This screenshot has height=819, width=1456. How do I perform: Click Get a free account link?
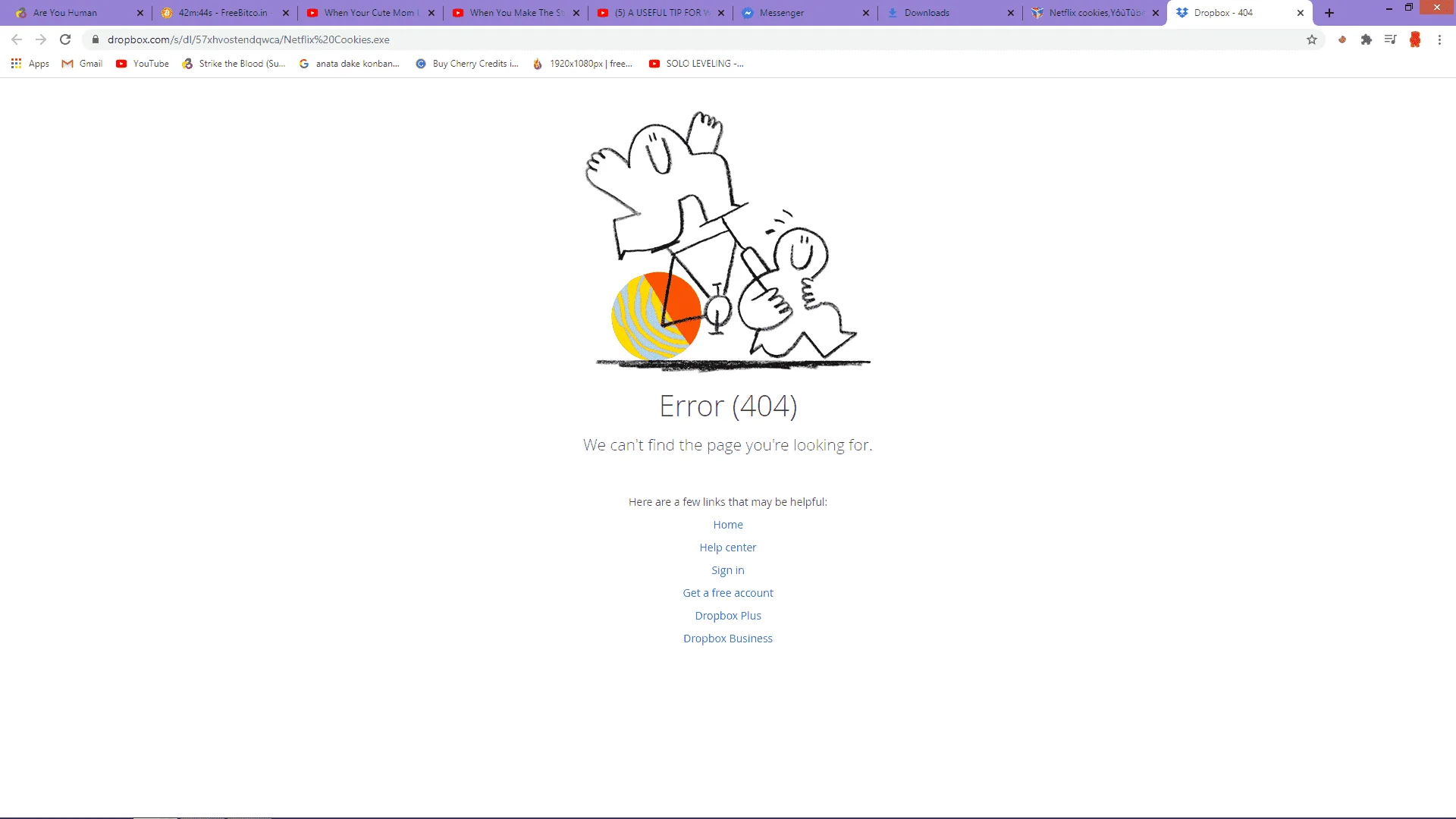[728, 593]
